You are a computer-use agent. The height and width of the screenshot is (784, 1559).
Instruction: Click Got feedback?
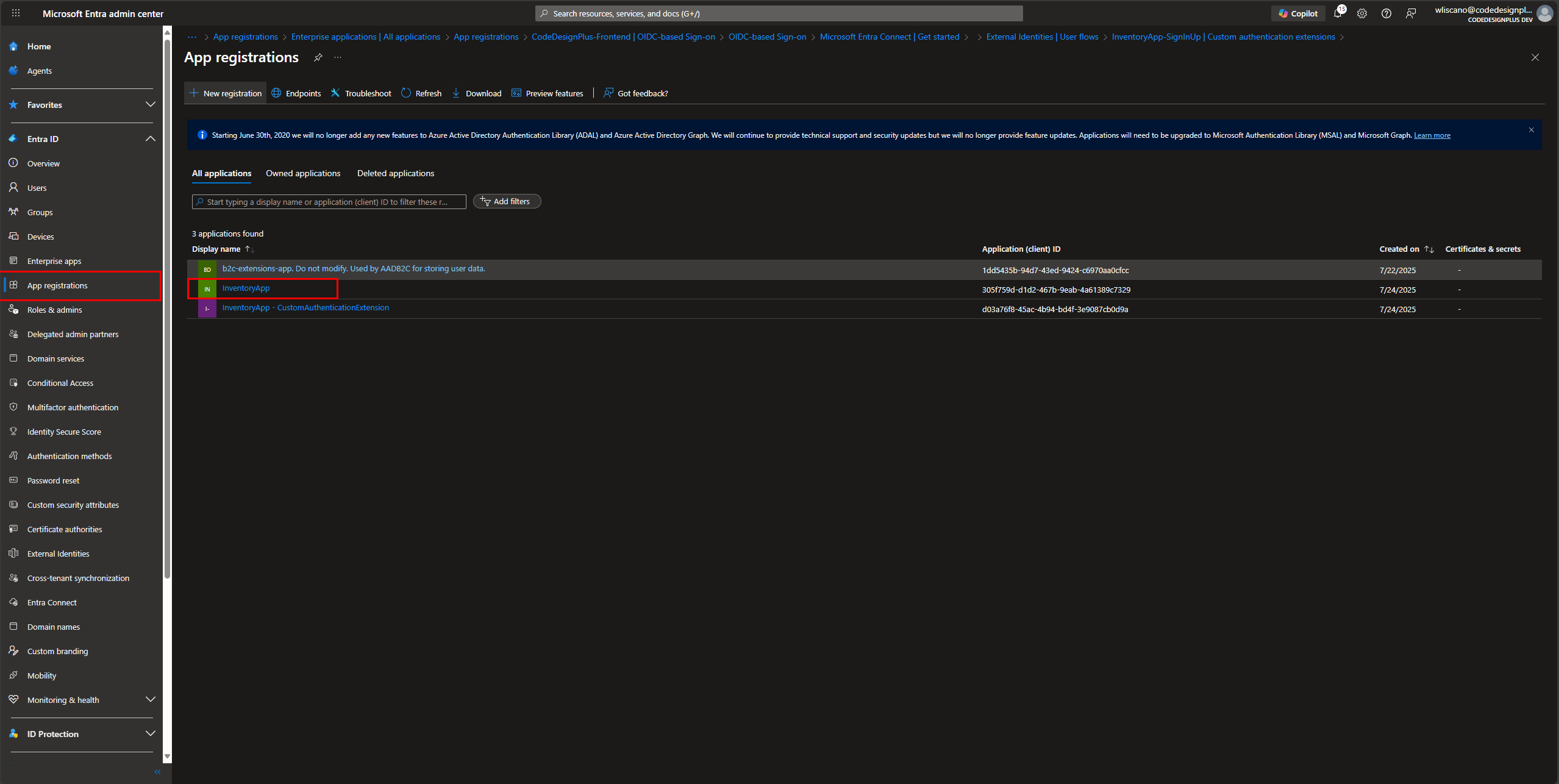click(636, 93)
